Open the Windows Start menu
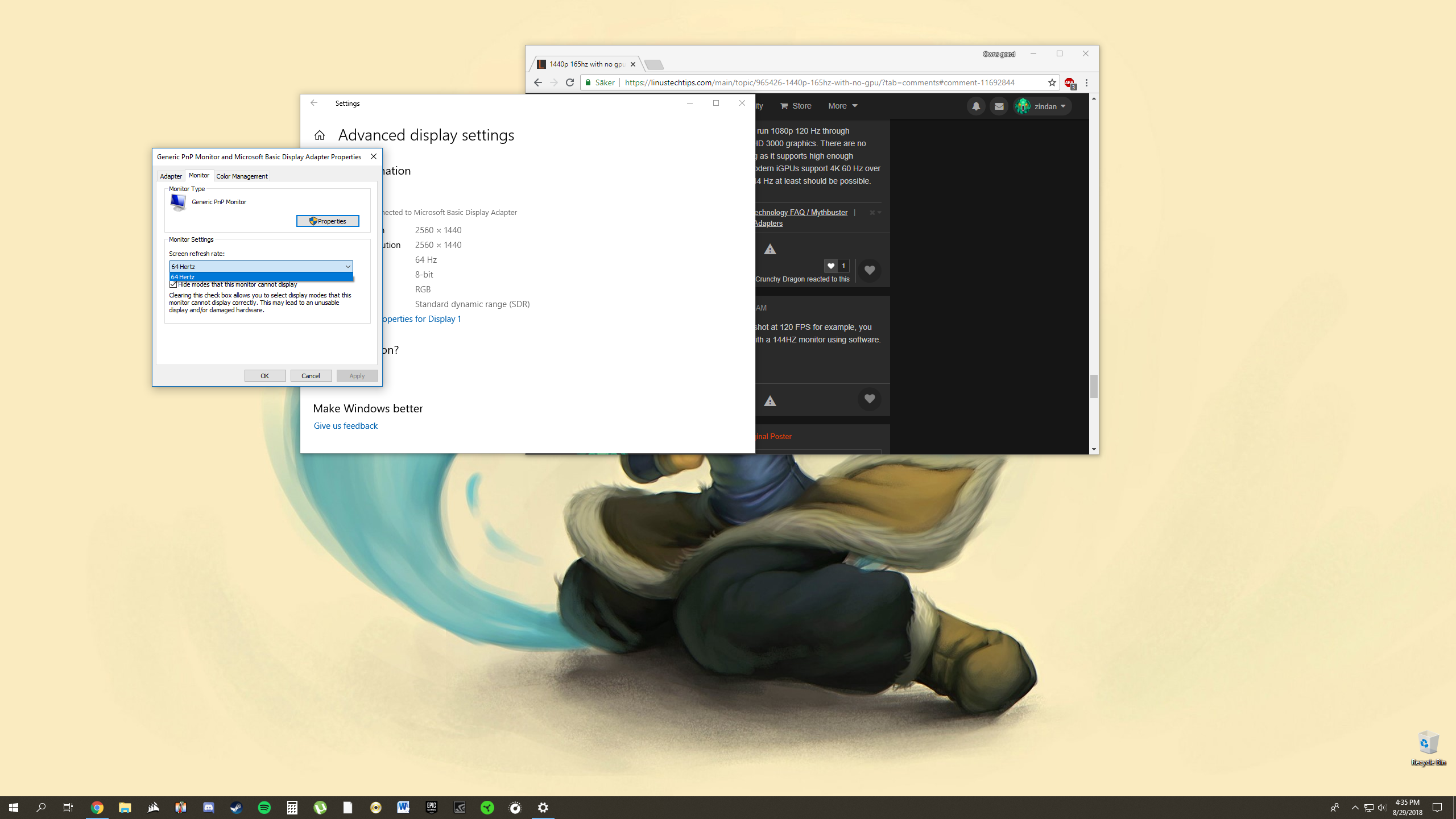The image size is (1456, 819). [14, 808]
